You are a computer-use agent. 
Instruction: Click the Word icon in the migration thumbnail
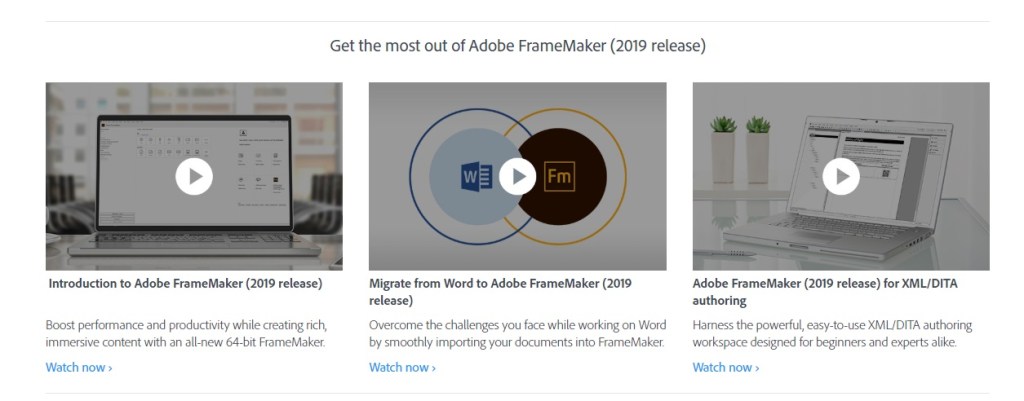point(475,178)
